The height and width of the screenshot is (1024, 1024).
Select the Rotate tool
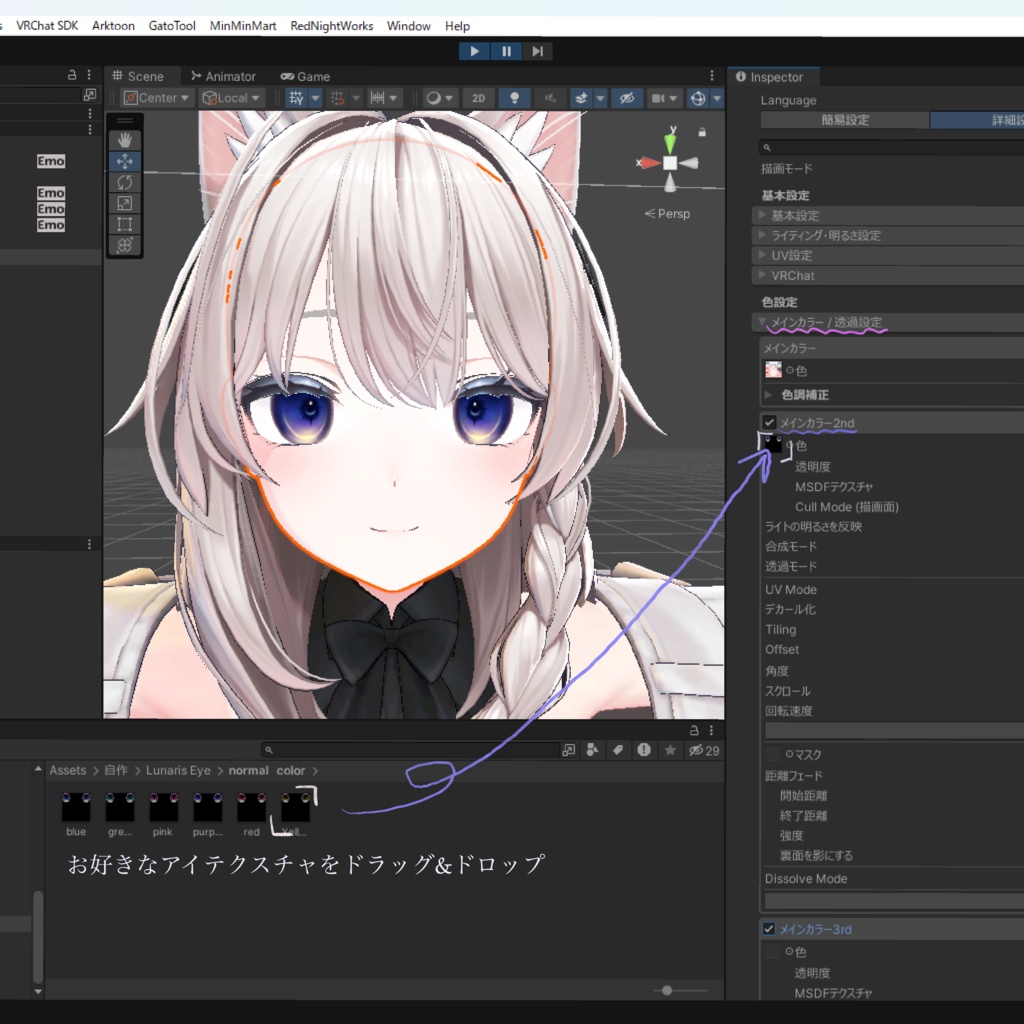click(124, 182)
